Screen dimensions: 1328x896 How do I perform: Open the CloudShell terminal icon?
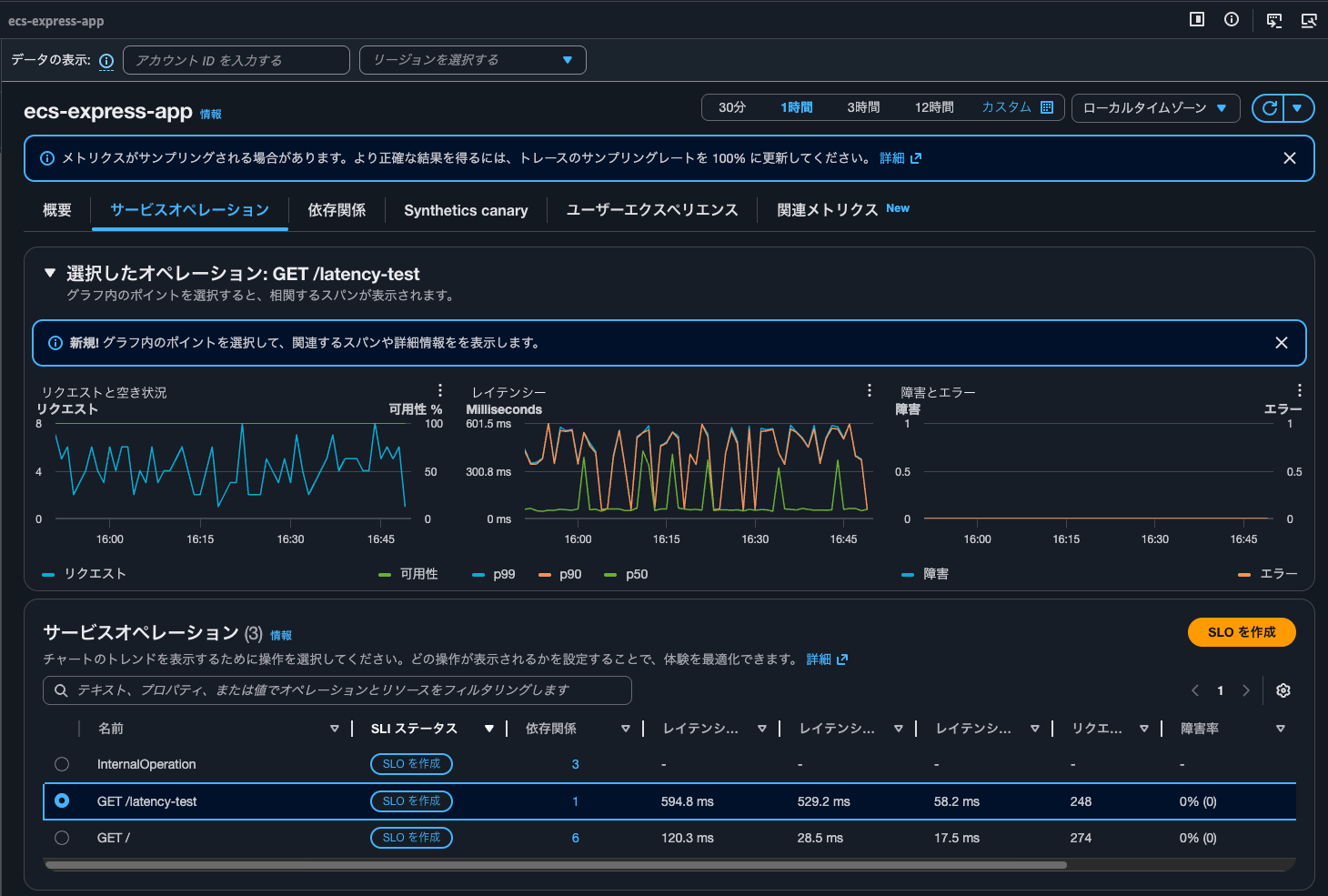1274,20
